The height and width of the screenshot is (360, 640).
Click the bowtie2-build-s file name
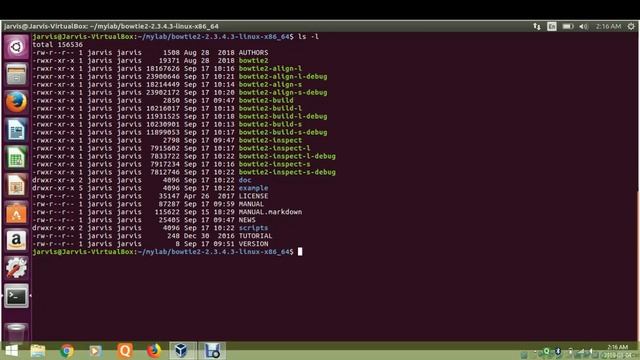coord(270,124)
